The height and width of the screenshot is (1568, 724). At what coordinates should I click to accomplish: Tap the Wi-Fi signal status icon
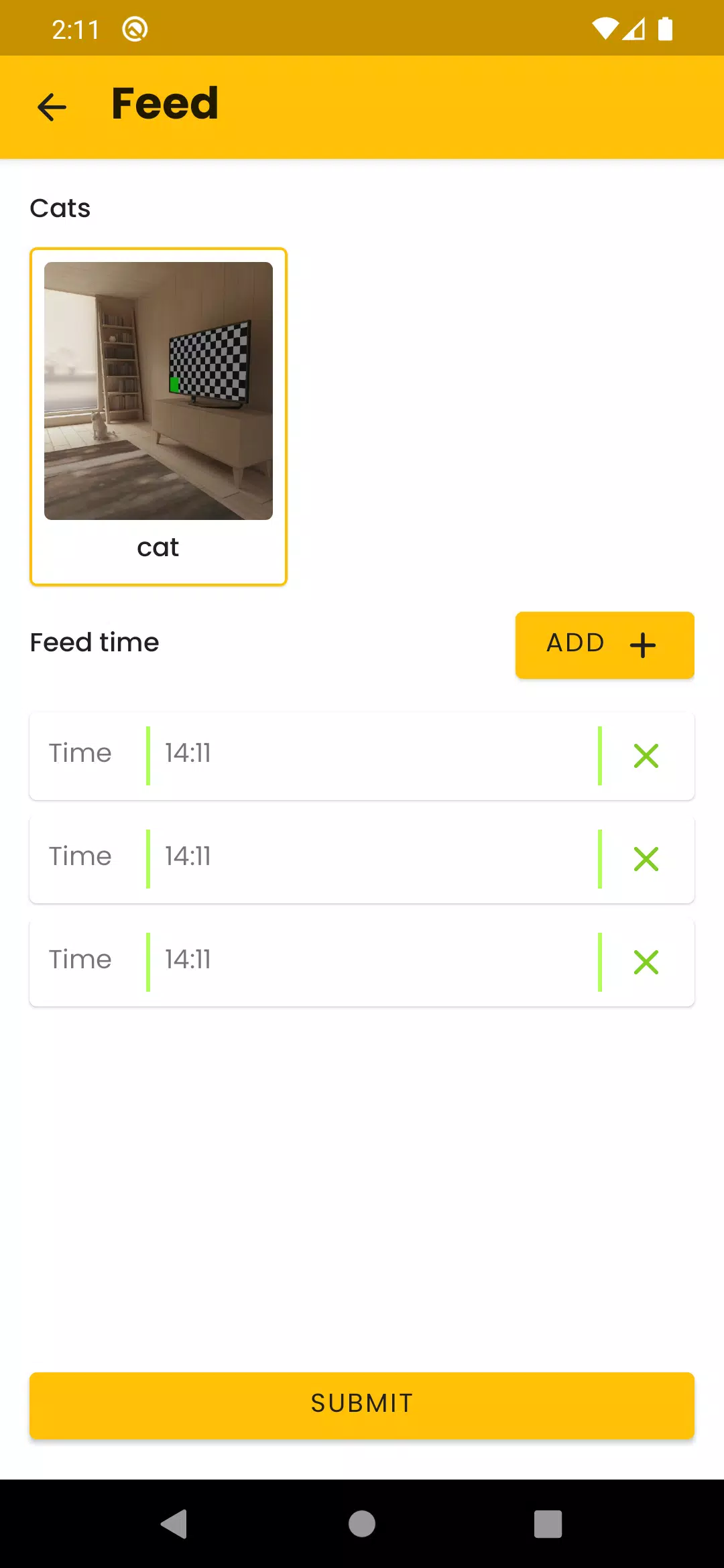click(x=605, y=29)
